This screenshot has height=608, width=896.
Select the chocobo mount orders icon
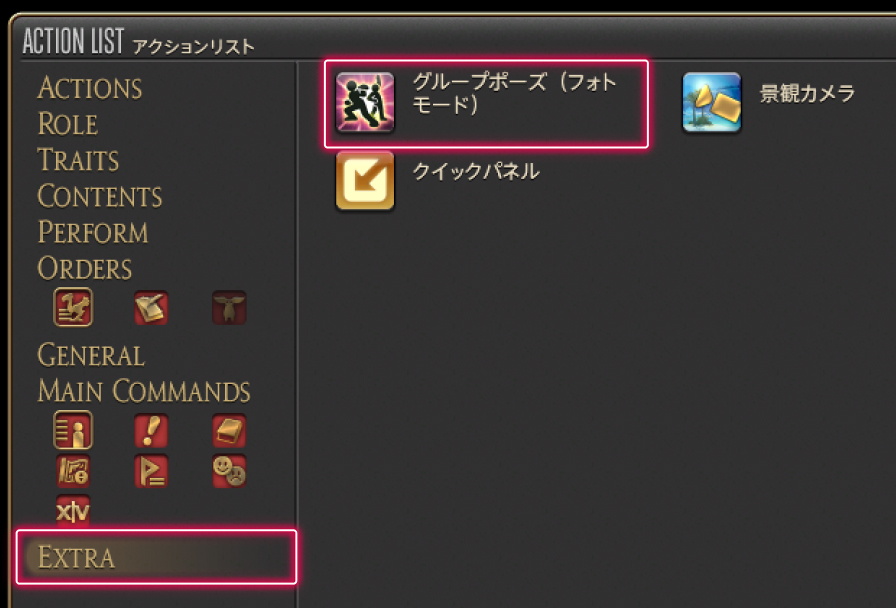[x=73, y=307]
